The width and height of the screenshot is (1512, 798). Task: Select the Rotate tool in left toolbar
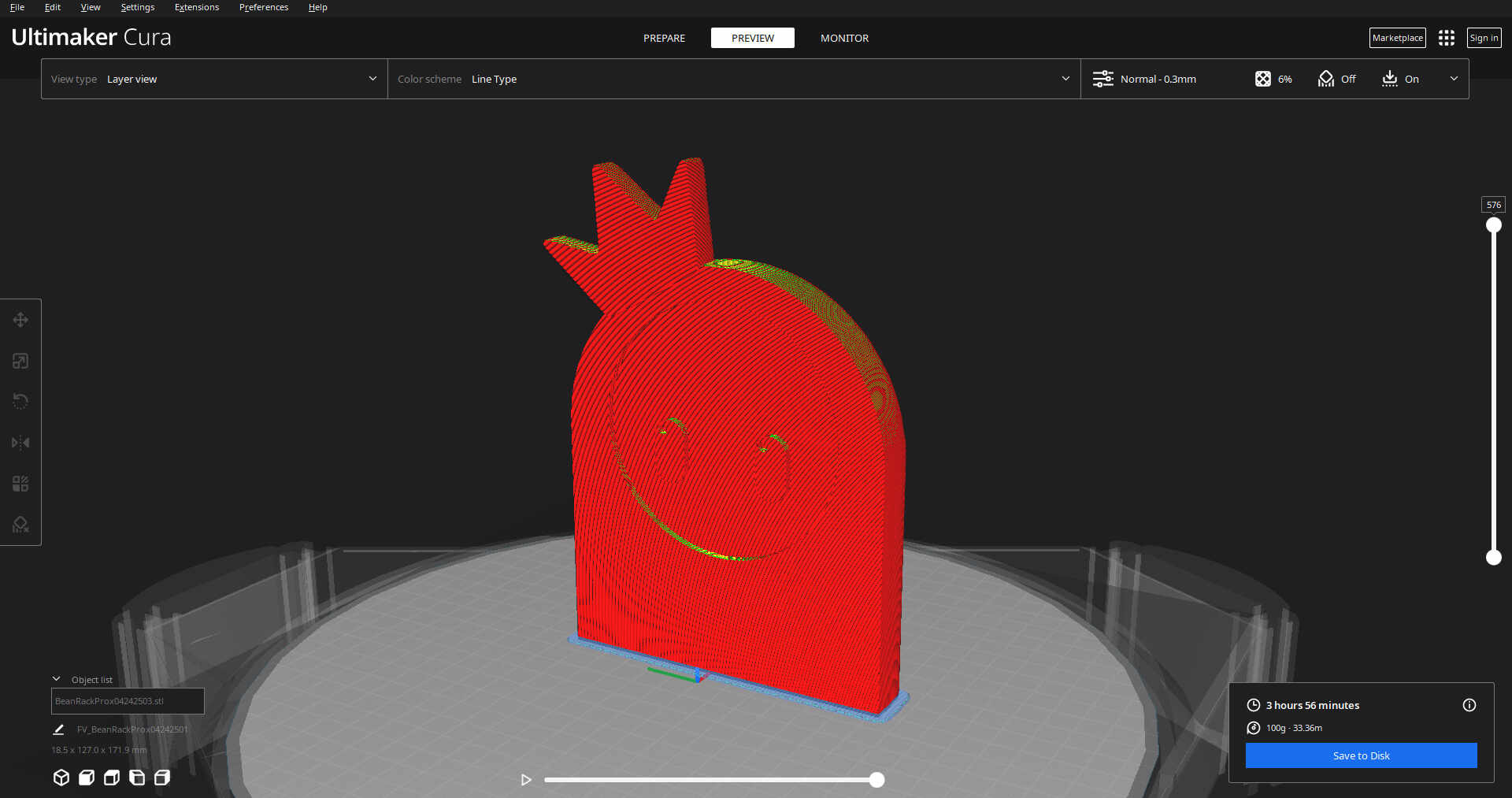point(20,402)
